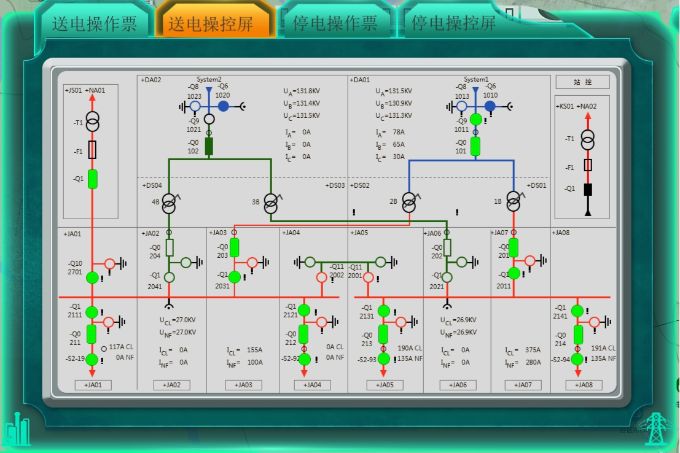680x453 pixels.
Task: Click black Q1 breaker in +KS01 panel
Action: (588, 189)
